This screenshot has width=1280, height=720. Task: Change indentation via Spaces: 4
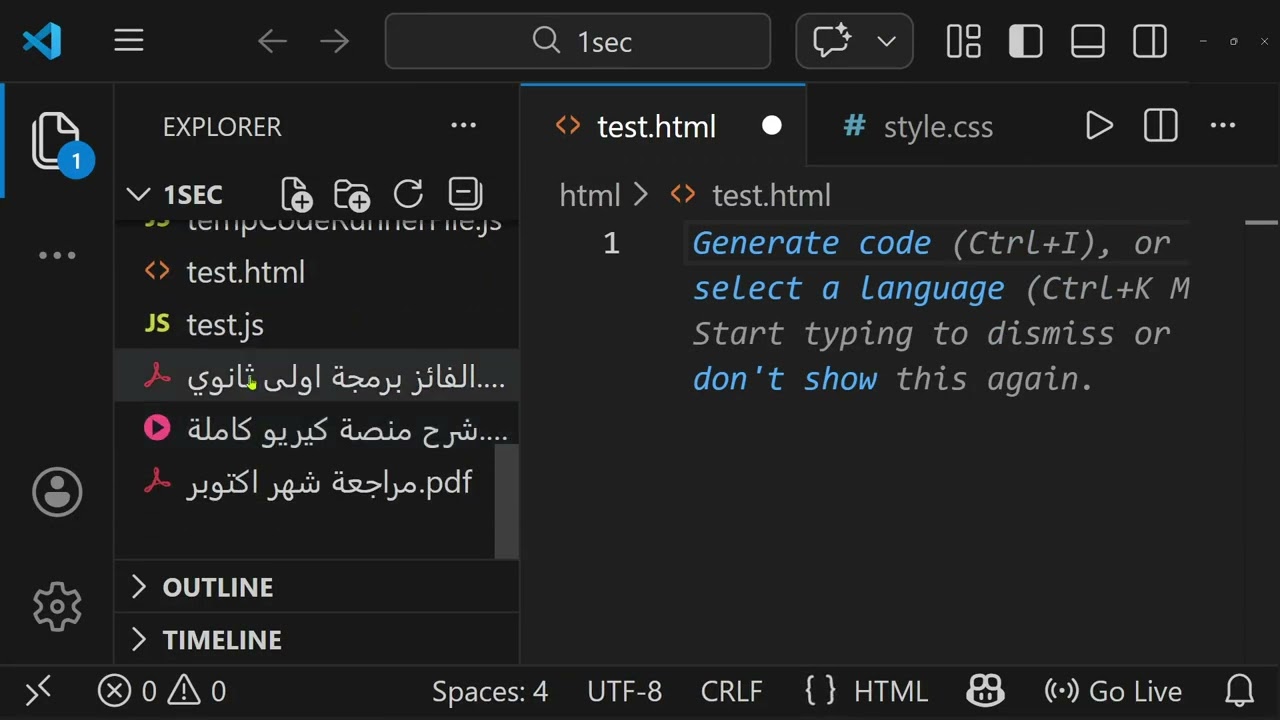click(490, 691)
